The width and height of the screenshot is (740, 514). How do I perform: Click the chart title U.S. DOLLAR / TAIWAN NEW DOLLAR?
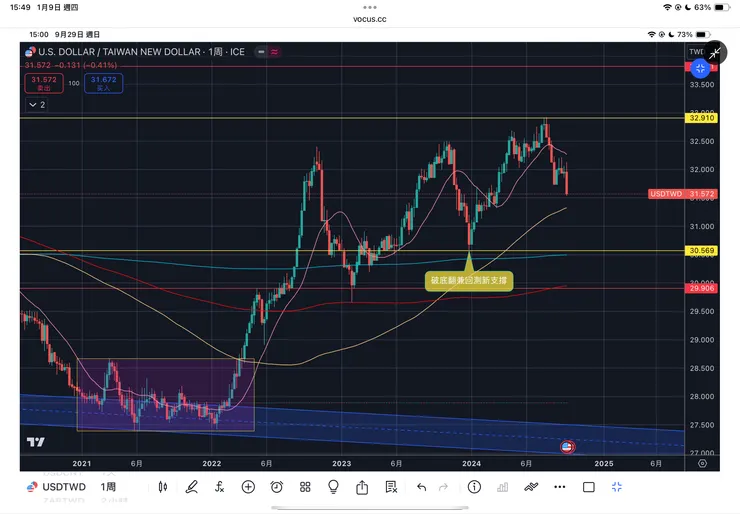coord(119,52)
